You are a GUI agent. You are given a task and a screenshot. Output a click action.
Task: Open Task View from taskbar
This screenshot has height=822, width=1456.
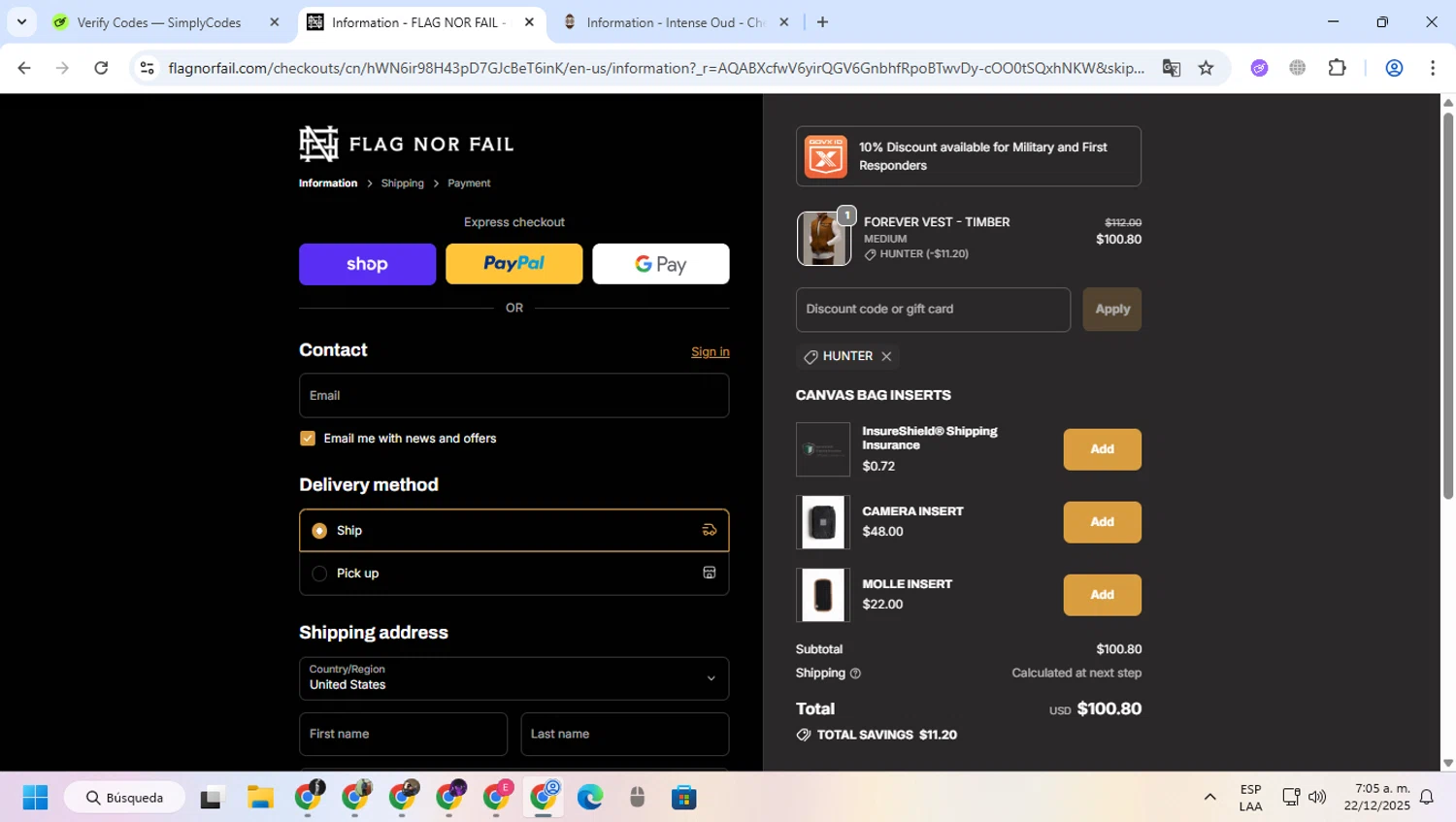click(x=212, y=798)
